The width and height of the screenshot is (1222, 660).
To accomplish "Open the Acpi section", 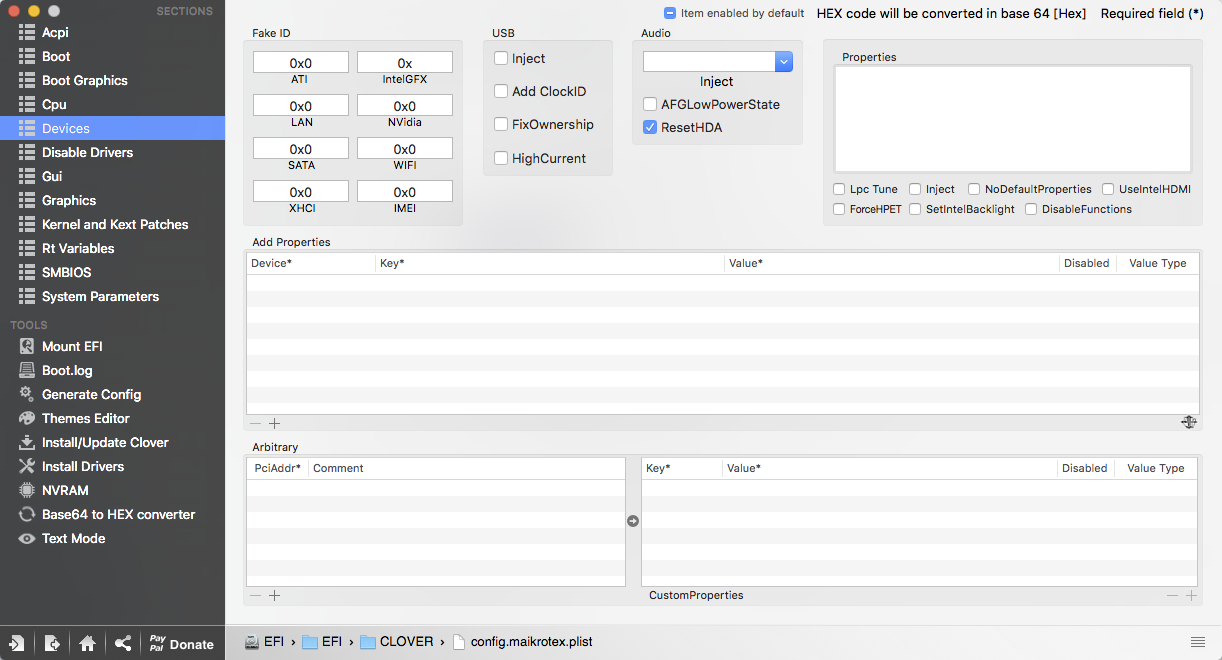I will [112, 32].
